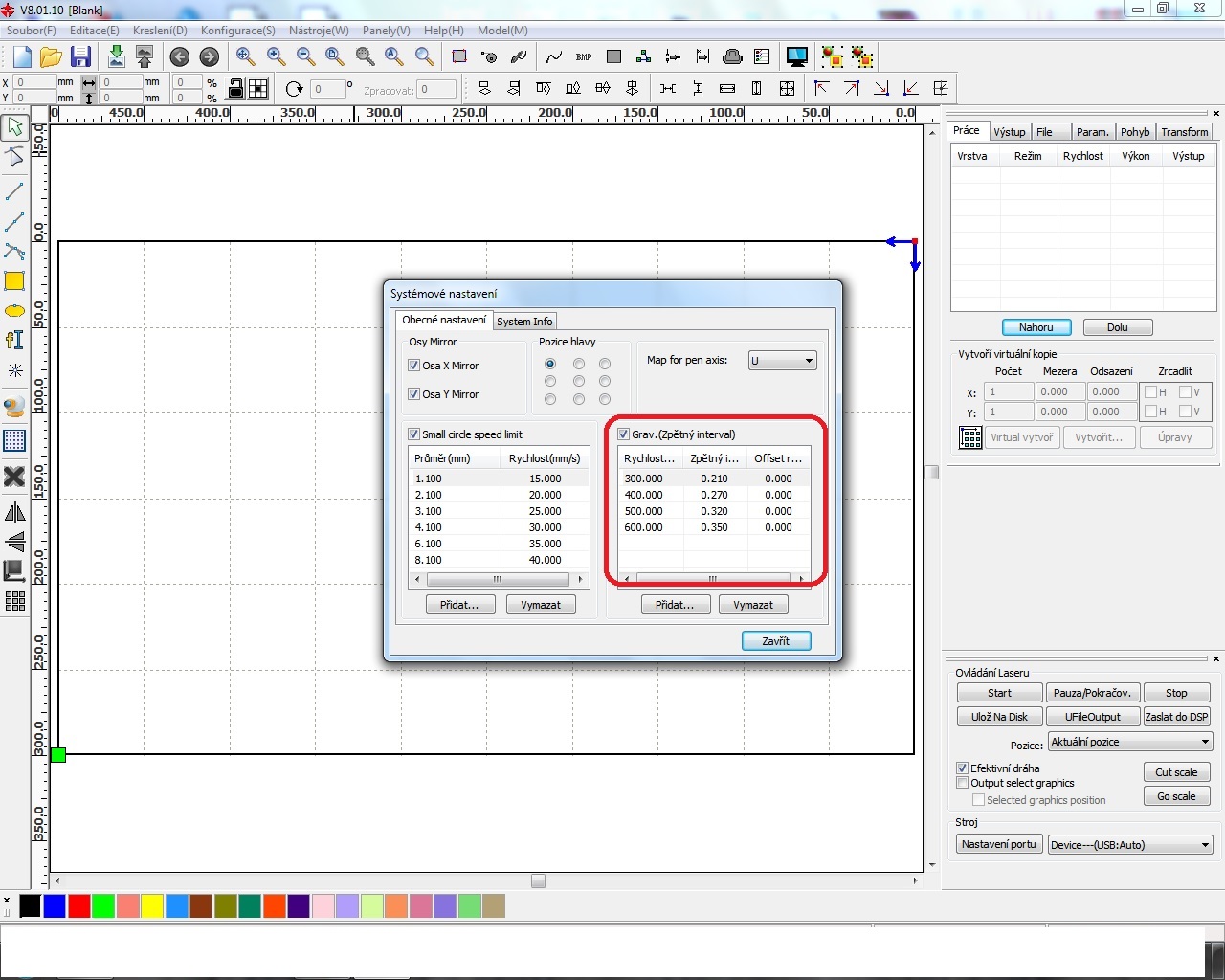Click the Zavřít button
This screenshot has width=1225, height=980.
pos(776,641)
